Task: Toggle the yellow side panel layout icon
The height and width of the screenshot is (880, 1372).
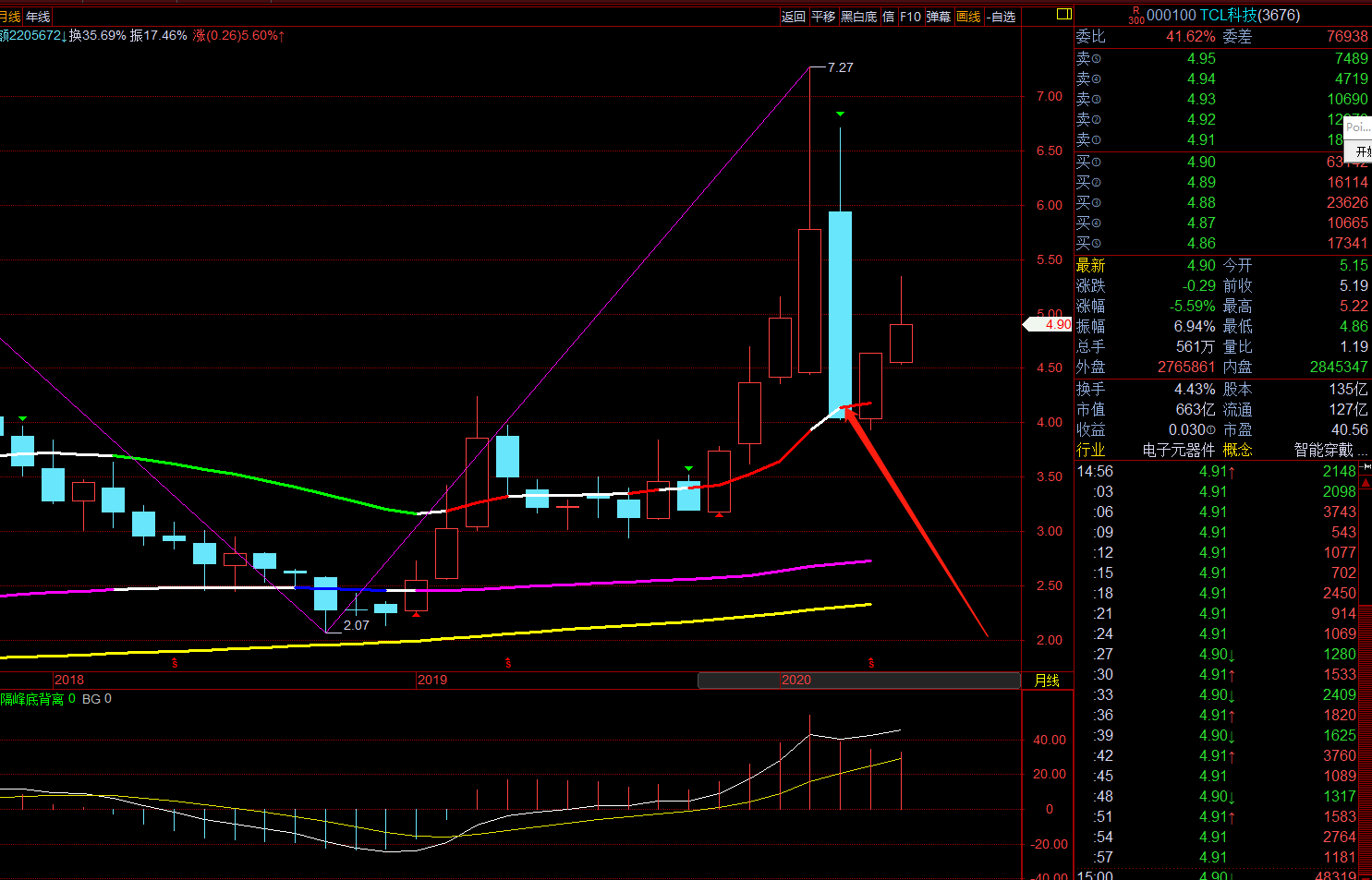Action: (x=1063, y=15)
